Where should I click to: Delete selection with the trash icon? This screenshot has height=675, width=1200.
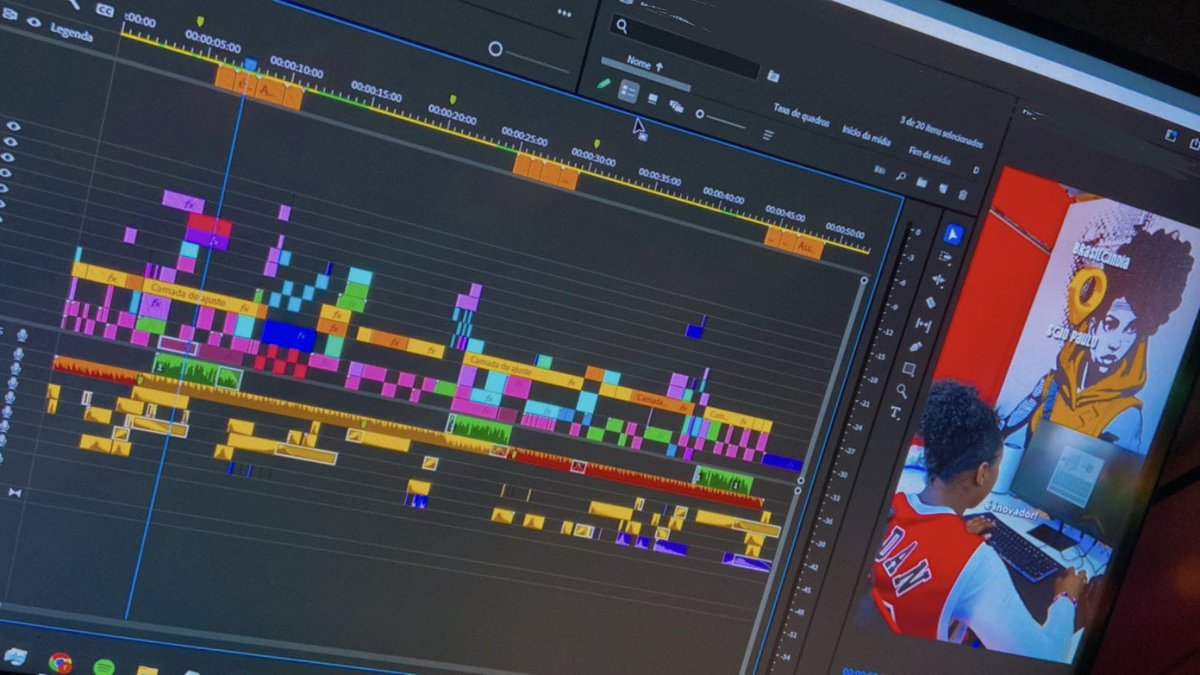click(963, 195)
